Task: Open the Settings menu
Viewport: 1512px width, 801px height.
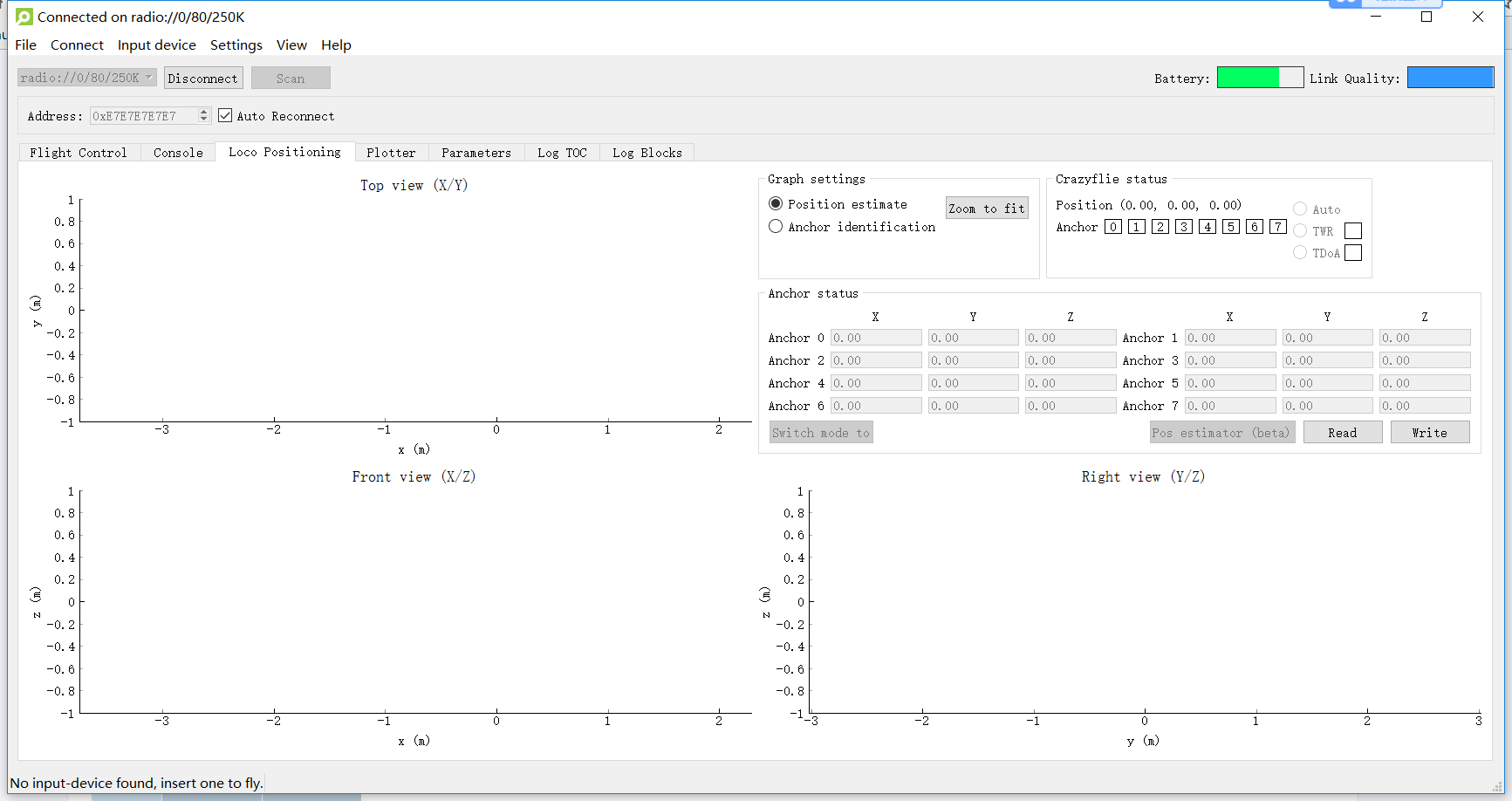Action: click(236, 45)
